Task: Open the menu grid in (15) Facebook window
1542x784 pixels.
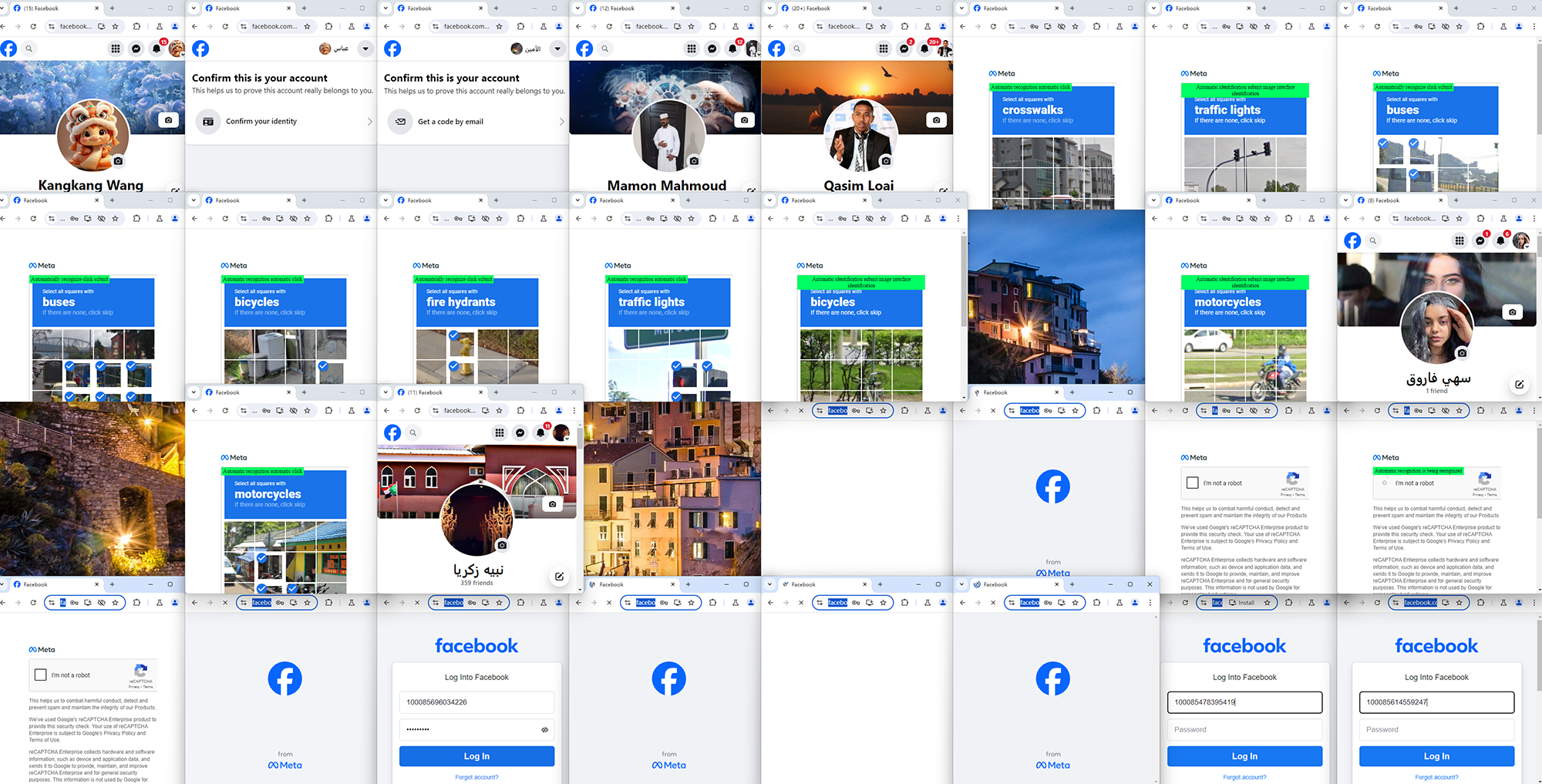Action: tap(115, 49)
